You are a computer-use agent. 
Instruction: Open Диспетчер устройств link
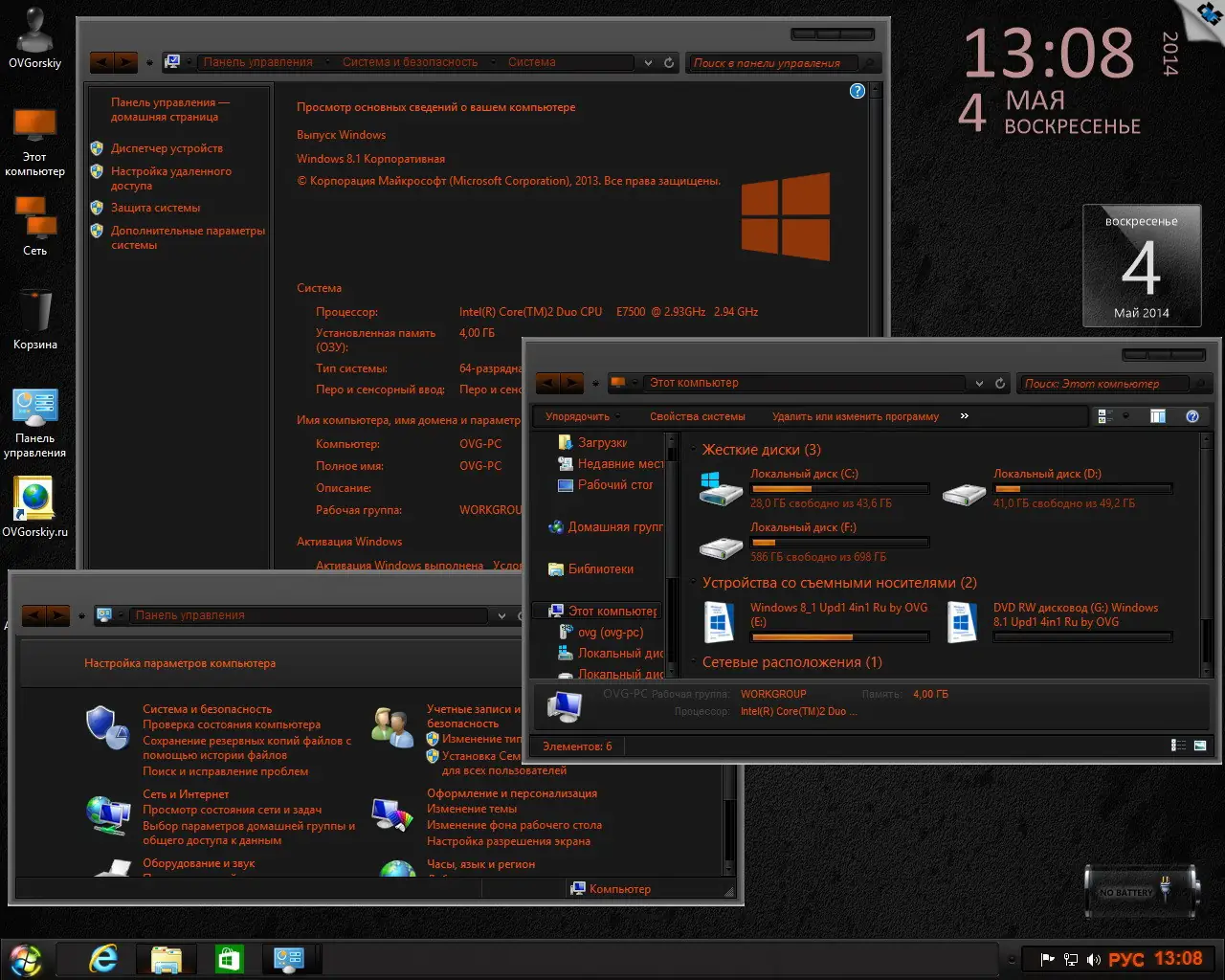[x=167, y=148]
